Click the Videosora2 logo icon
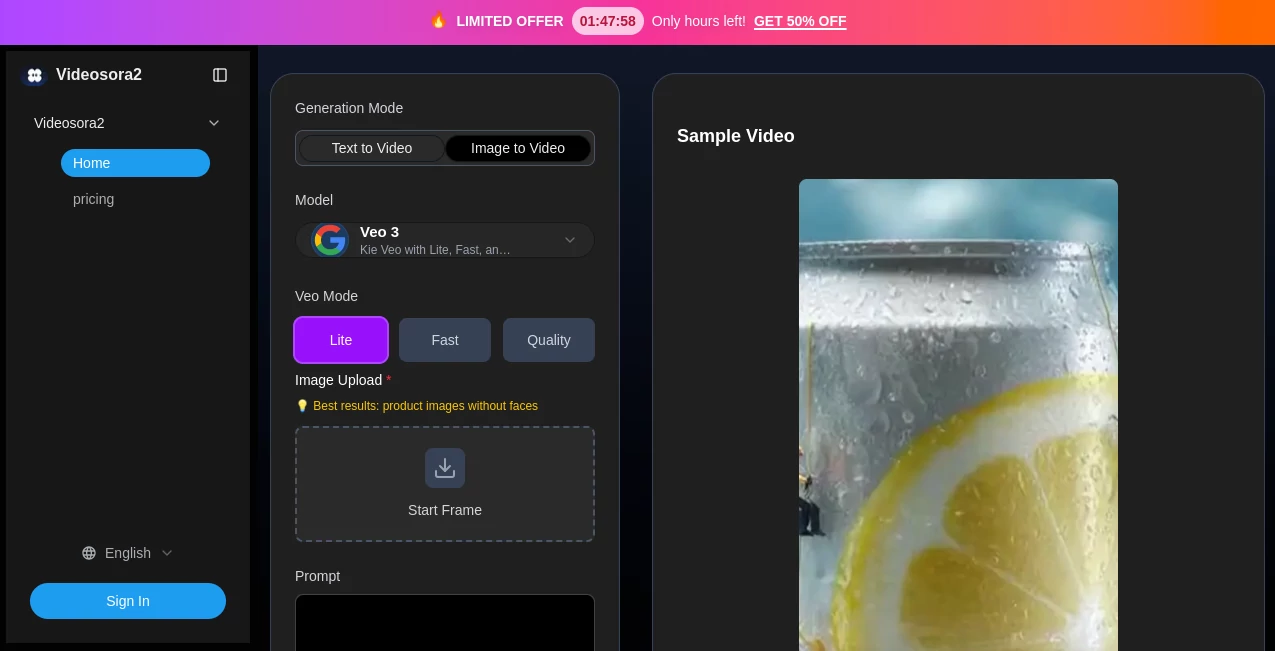 coord(34,75)
